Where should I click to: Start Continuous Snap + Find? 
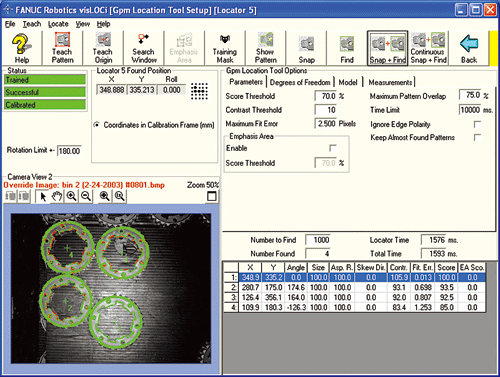coord(428,48)
